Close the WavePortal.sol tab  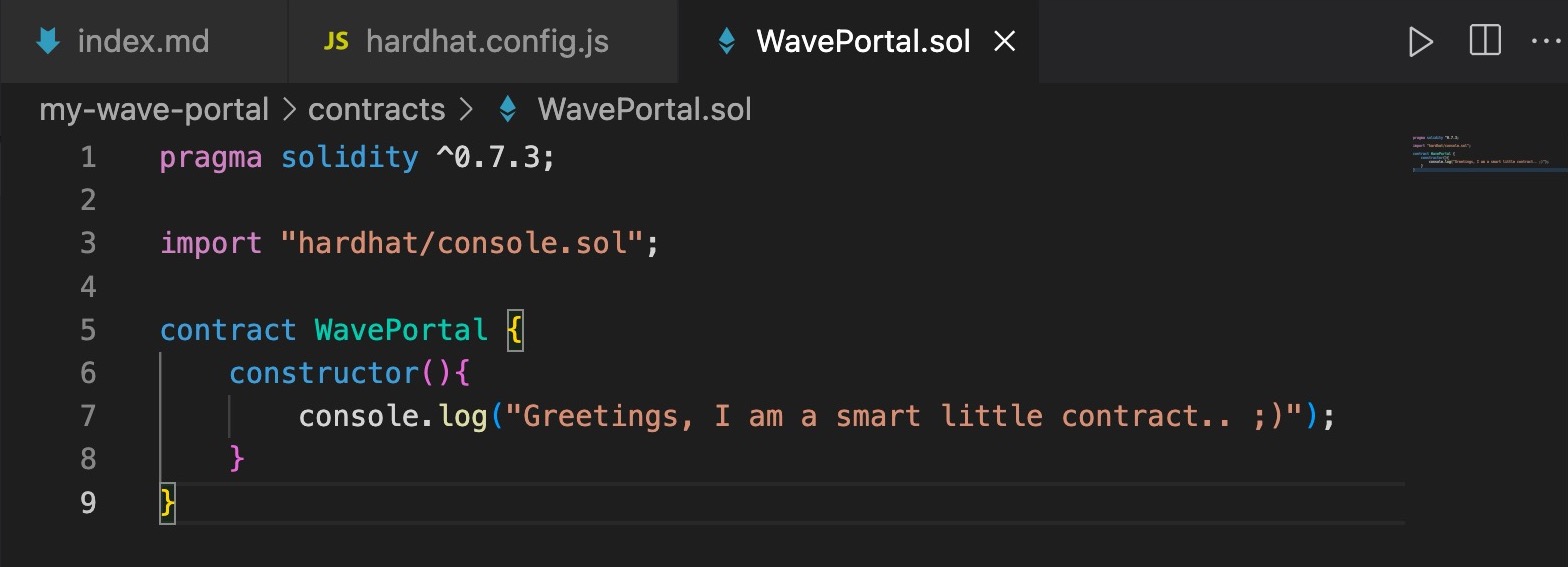click(1003, 42)
